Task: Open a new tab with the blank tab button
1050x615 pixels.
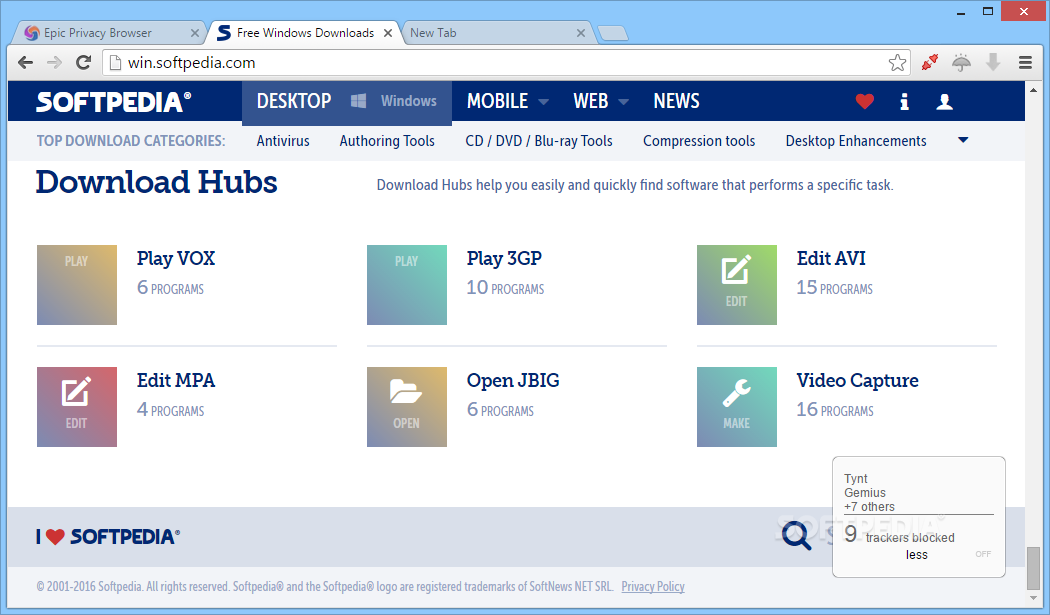Action: [x=613, y=33]
